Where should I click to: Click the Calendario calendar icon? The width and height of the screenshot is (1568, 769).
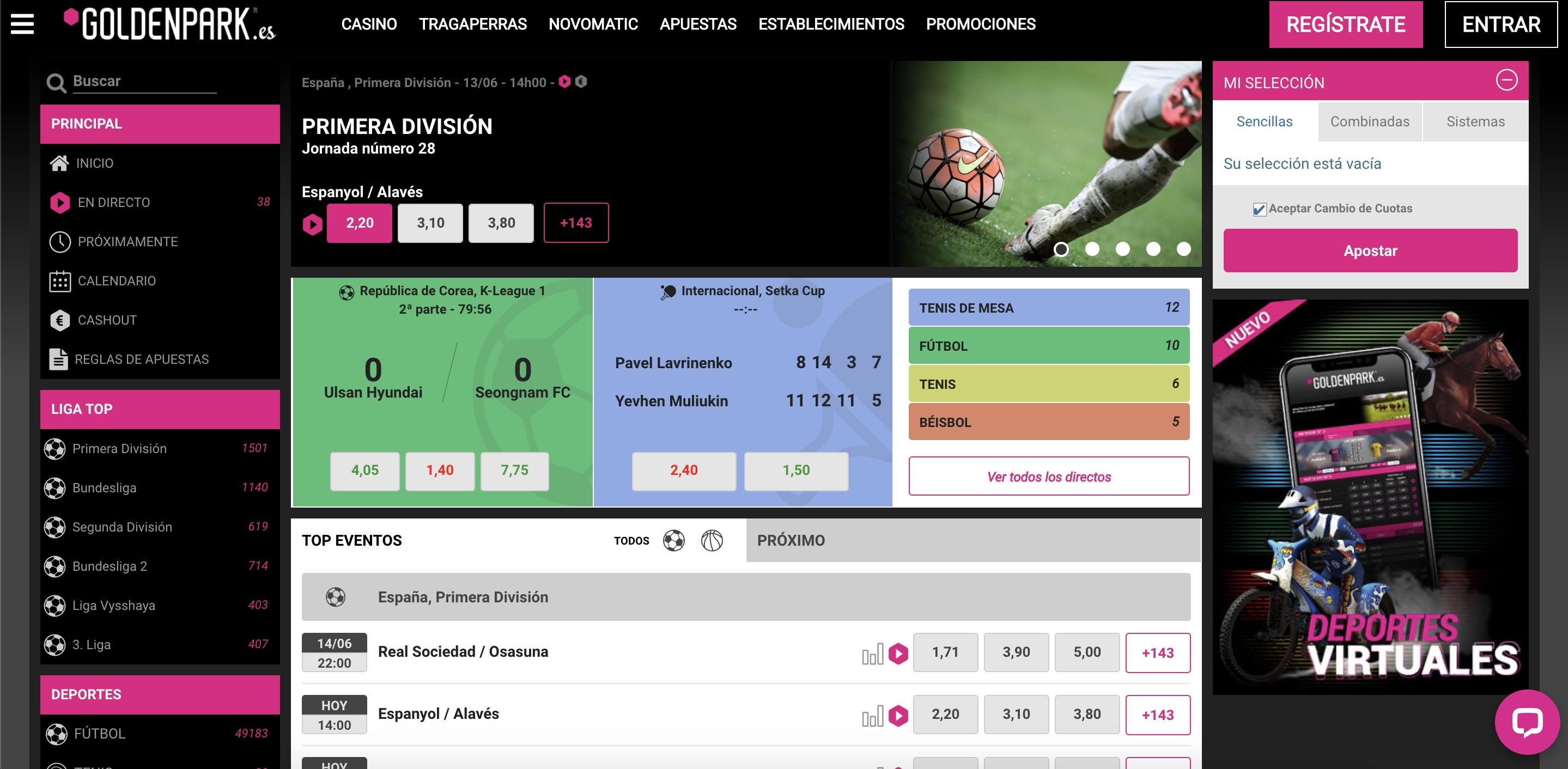pos(59,281)
